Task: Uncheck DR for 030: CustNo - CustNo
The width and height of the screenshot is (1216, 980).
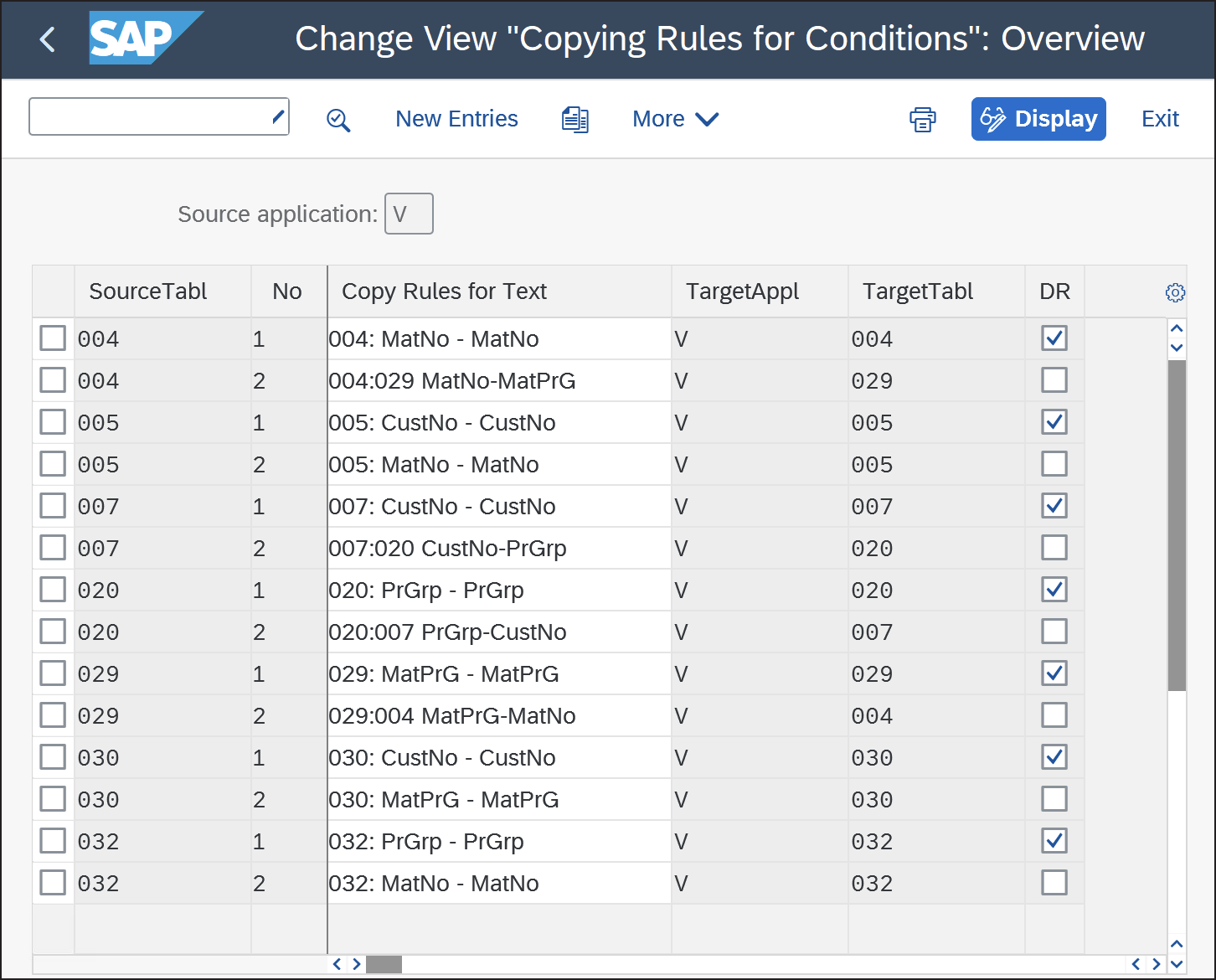Action: [1054, 757]
